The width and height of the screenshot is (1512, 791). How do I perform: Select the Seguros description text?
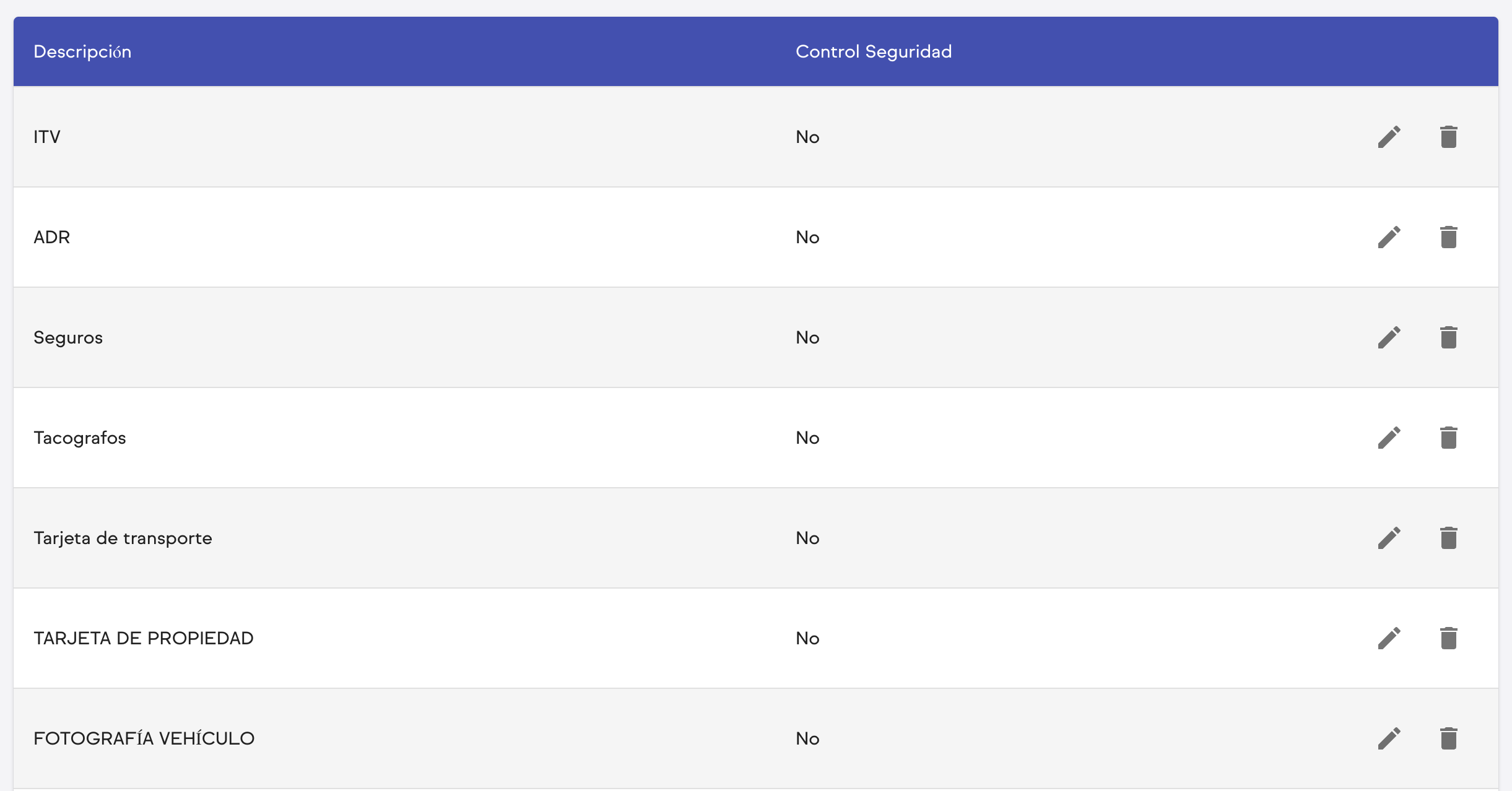pyautogui.click(x=68, y=337)
